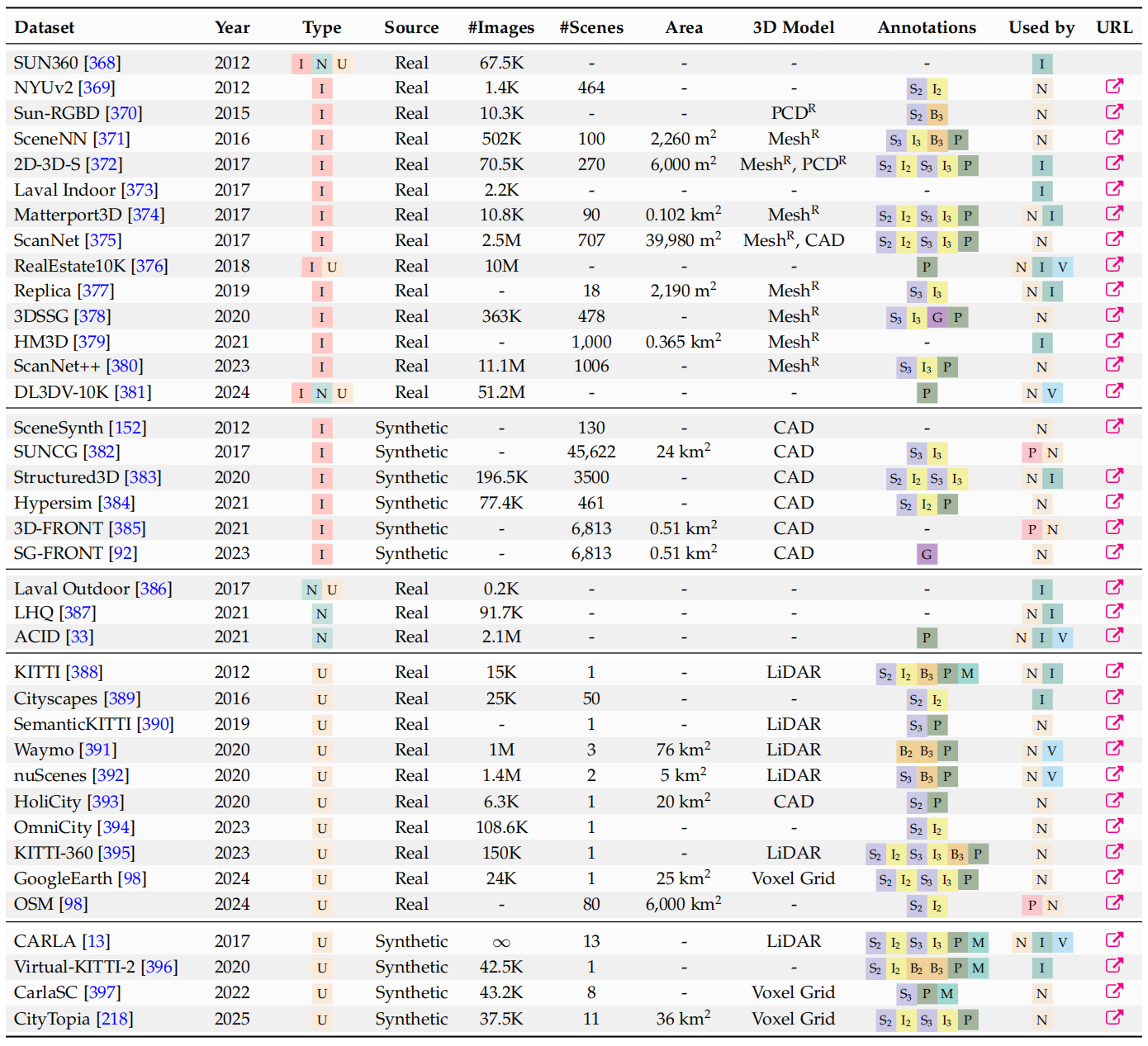
Task: Click the U type badge in Cityscapes row
Action: [321, 700]
